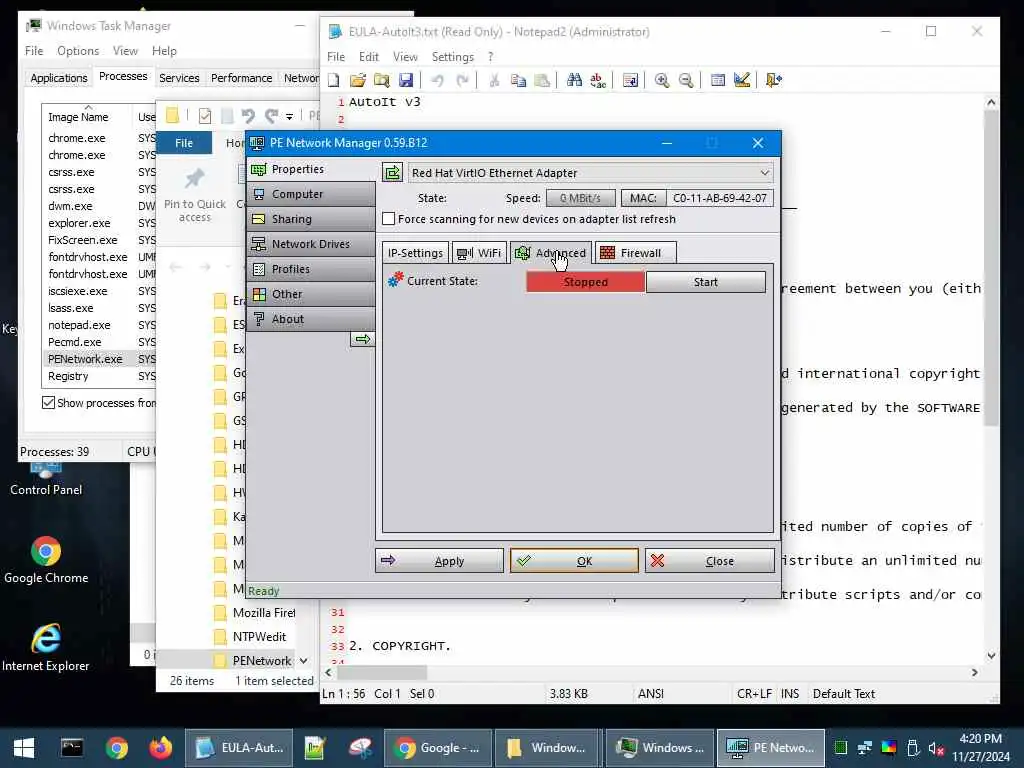Click the Start button for current state
This screenshot has width=1024, height=768.
click(x=705, y=281)
